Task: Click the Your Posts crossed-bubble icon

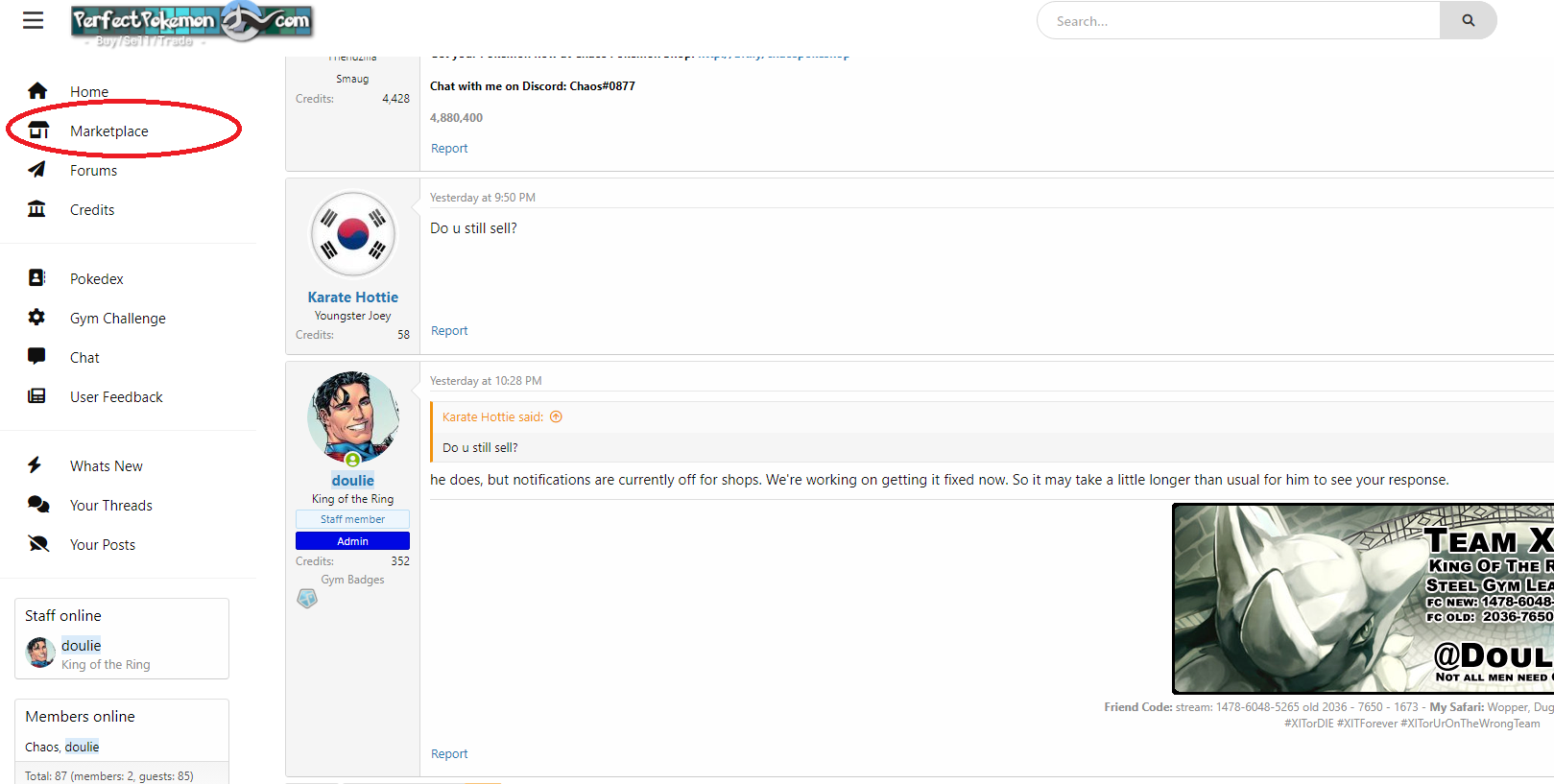Action: coord(38,543)
